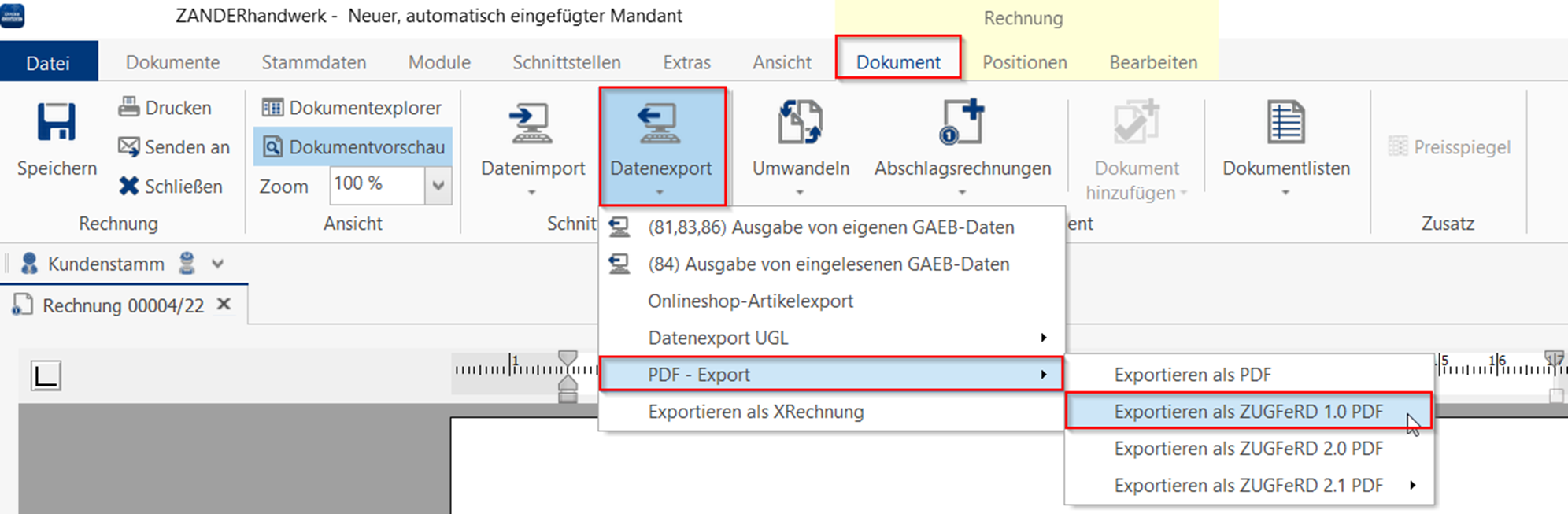Expand the Zoom percentage dropdown

tap(438, 186)
